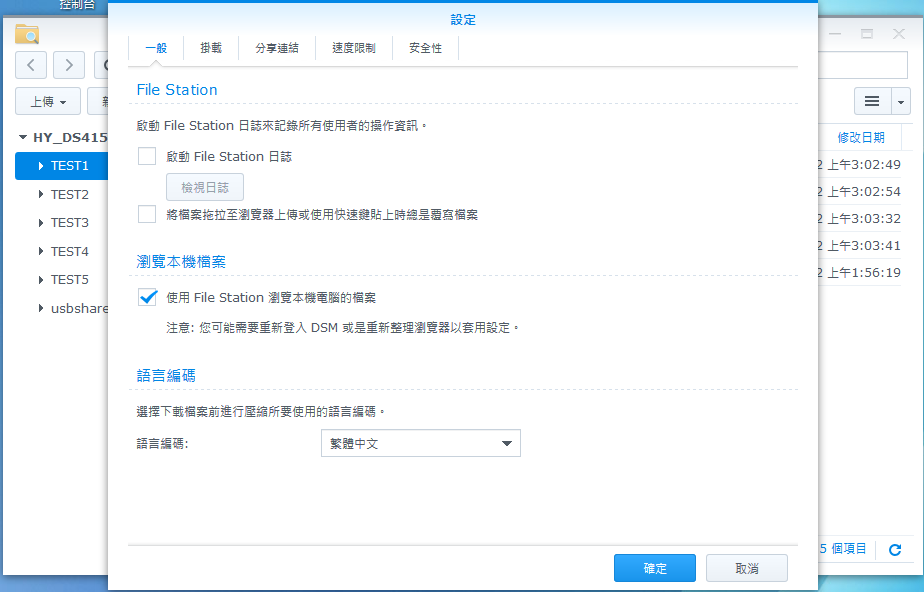Select the usbshare folder in the tree

click(x=79, y=307)
